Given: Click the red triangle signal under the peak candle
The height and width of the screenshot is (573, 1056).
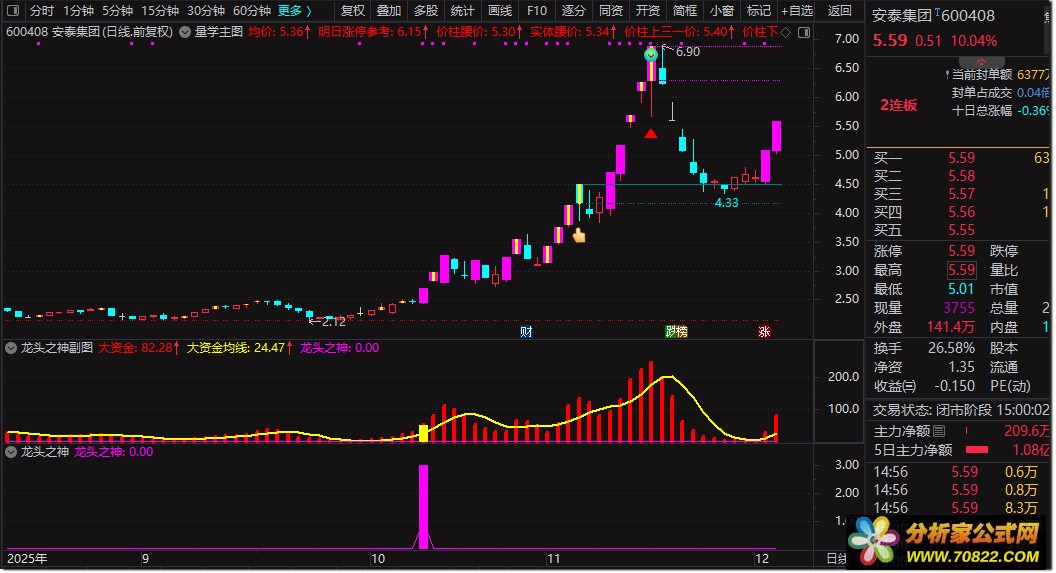Looking at the screenshot, I should [x=651, y=133].
